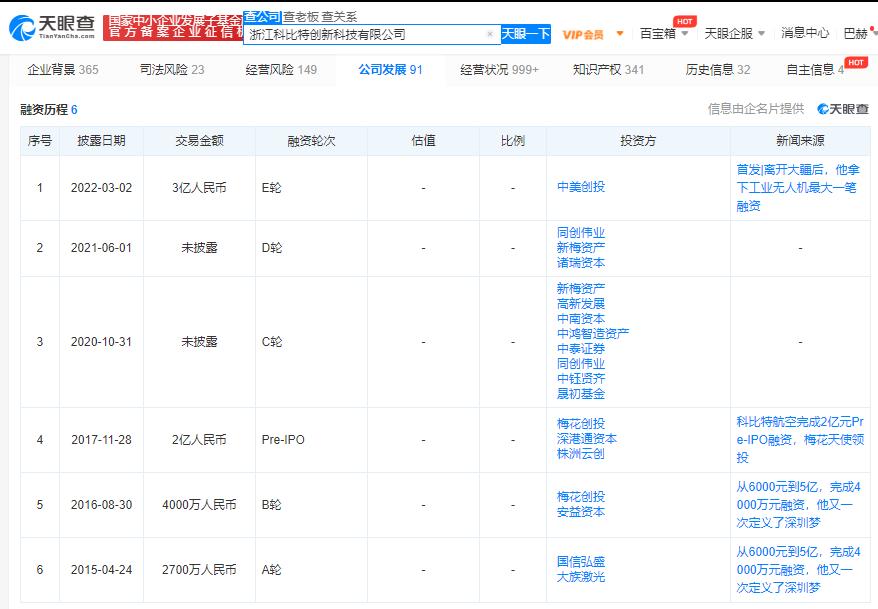Click the 融资历程 section heading
The height and width of the screenshot is (609, 878).
(x=49, y=109)
